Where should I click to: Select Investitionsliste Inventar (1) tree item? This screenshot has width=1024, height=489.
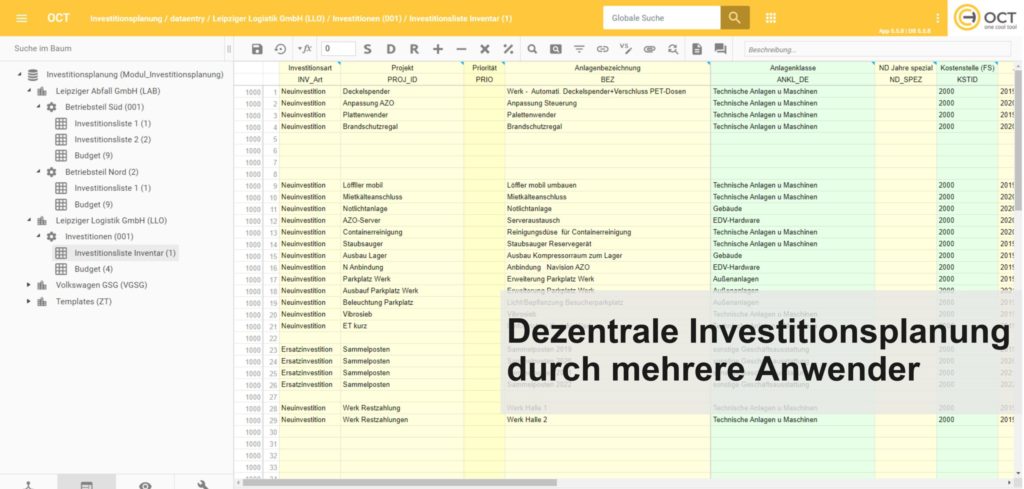tap(115, 253)
